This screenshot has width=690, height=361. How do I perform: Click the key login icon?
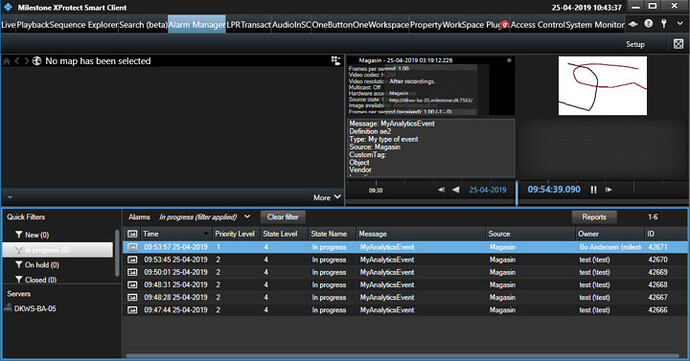tap(664, 24)
